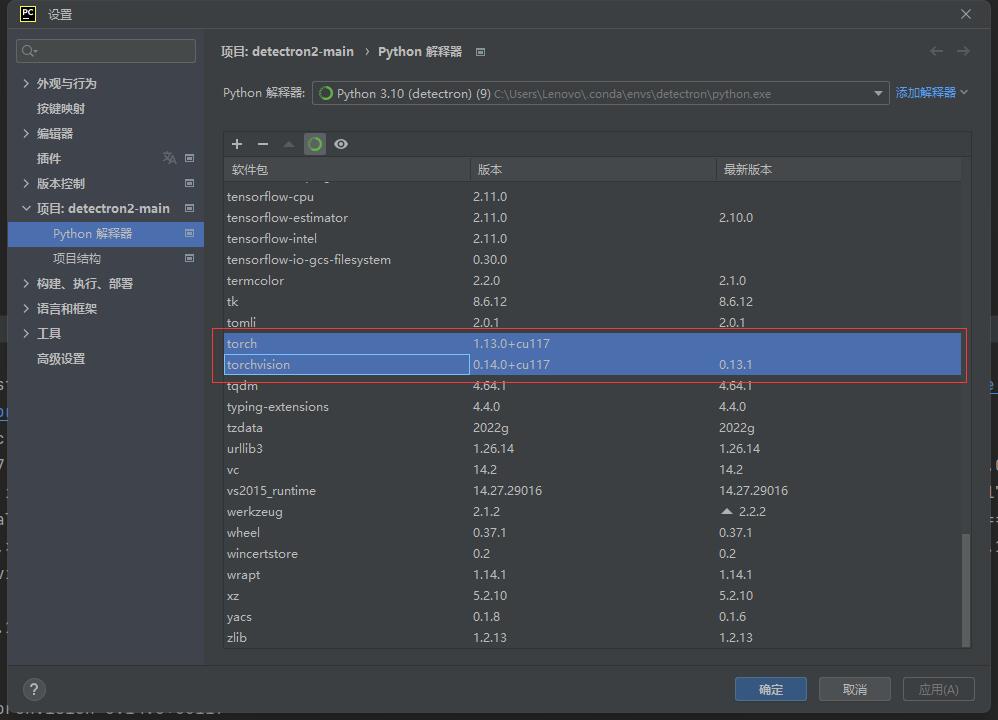The image size is (998, 720).
Task: Select the tensorflow-estimator package row
Action: coord(593,218)
